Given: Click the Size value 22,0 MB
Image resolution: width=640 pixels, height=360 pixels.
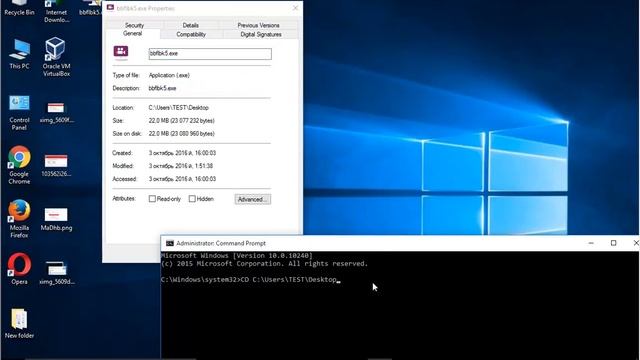Looking at the screenshot, I should point(182,121).
